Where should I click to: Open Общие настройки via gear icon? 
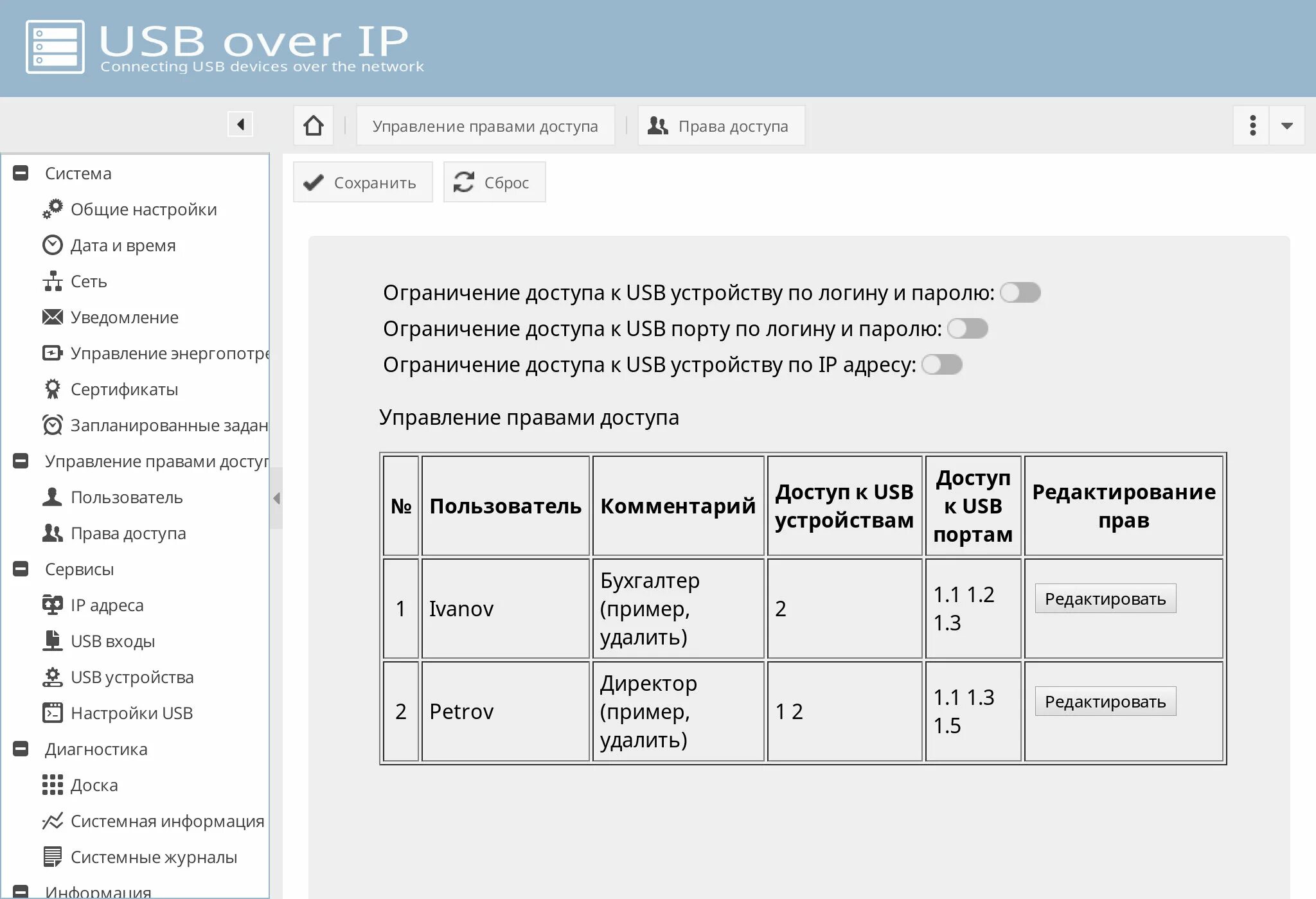click(54, 209)
